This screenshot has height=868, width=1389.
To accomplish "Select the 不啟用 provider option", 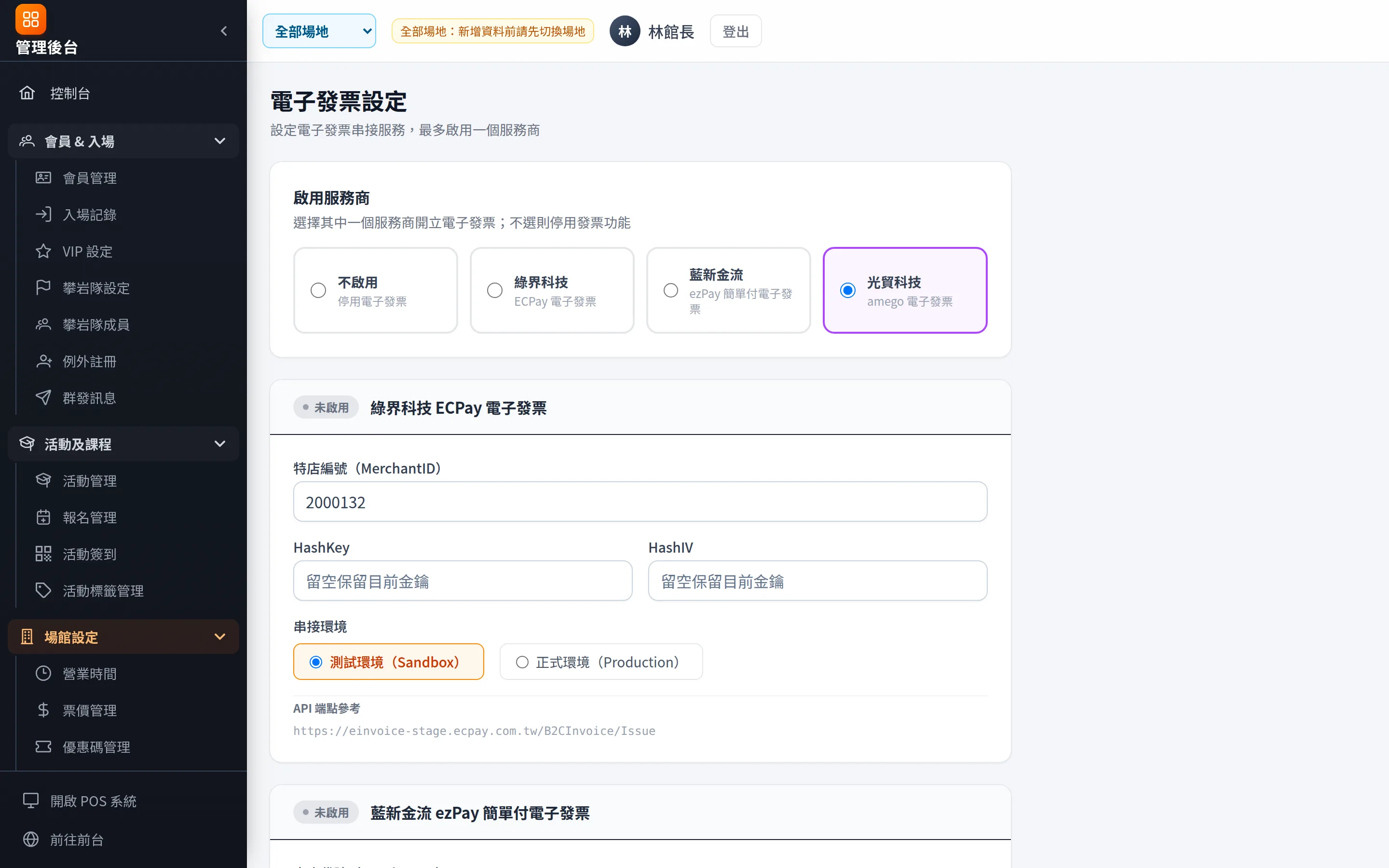I will click(x=375, y=290).
